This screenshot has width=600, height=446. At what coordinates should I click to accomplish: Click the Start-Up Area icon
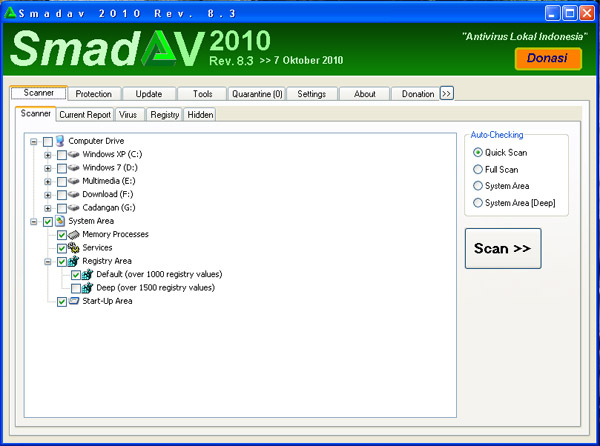73,301
